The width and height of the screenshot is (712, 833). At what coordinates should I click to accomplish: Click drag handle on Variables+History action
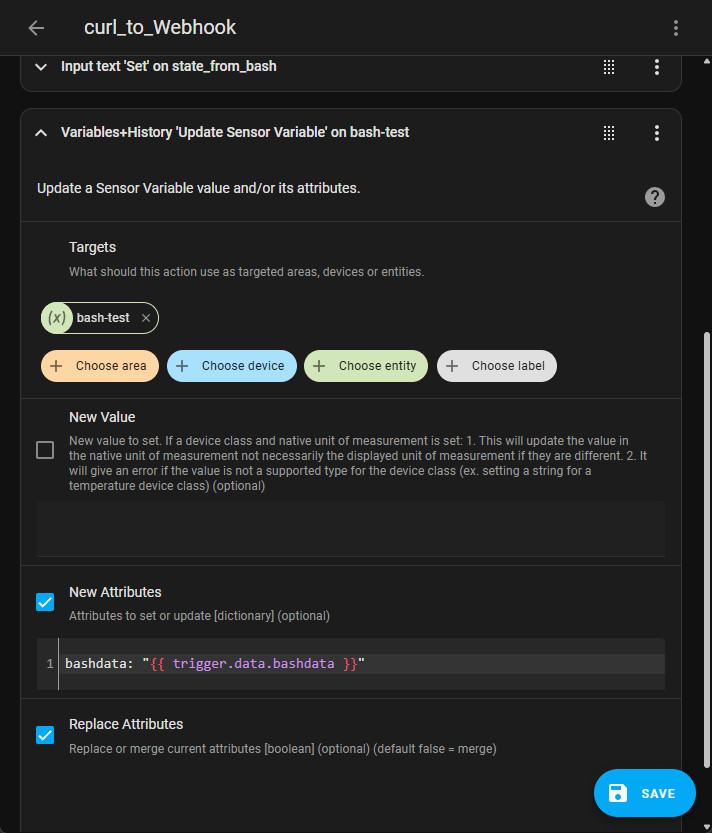pyautogui.click(x=608, y=133)
